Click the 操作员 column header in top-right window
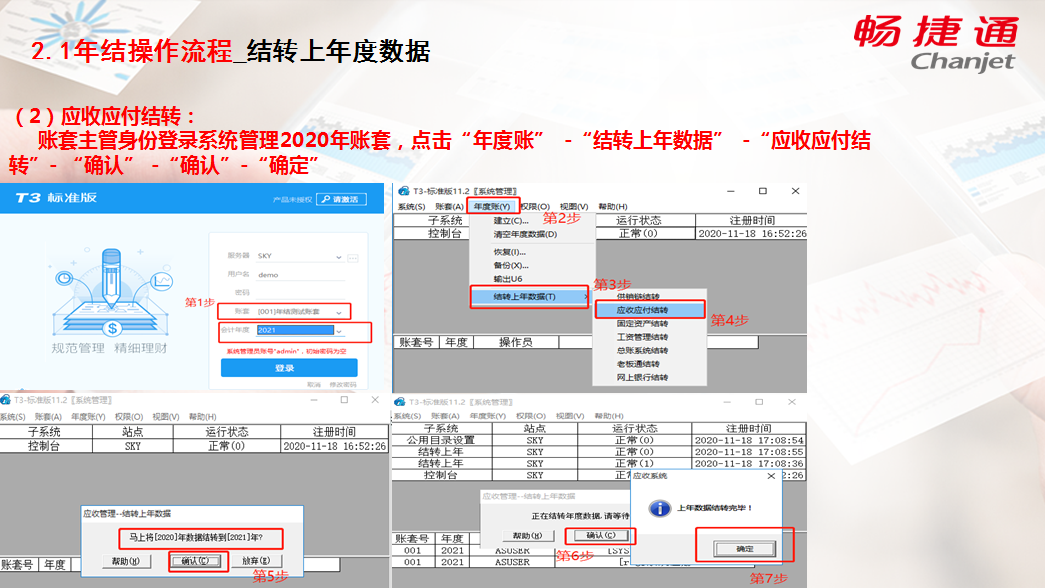The width and height of the screenshot is (1045, 588). tap(516, 343)
